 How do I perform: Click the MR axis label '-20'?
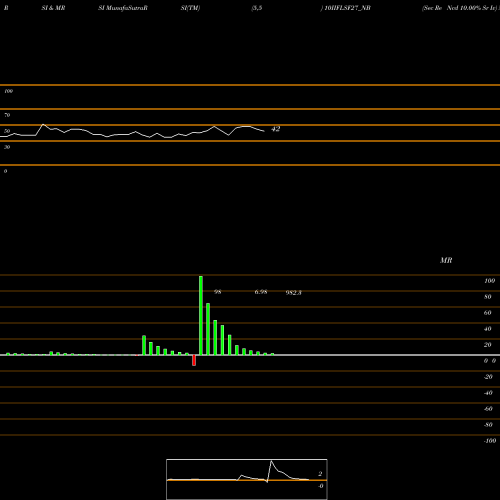pyautogui.click(x=488, y=377)
